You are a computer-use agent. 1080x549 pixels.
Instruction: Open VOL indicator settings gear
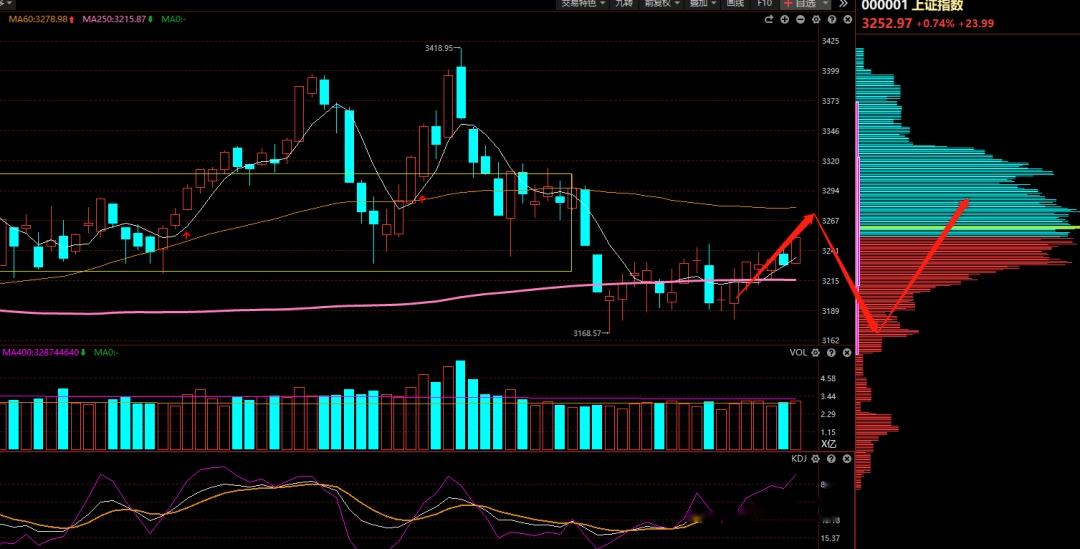816,352
